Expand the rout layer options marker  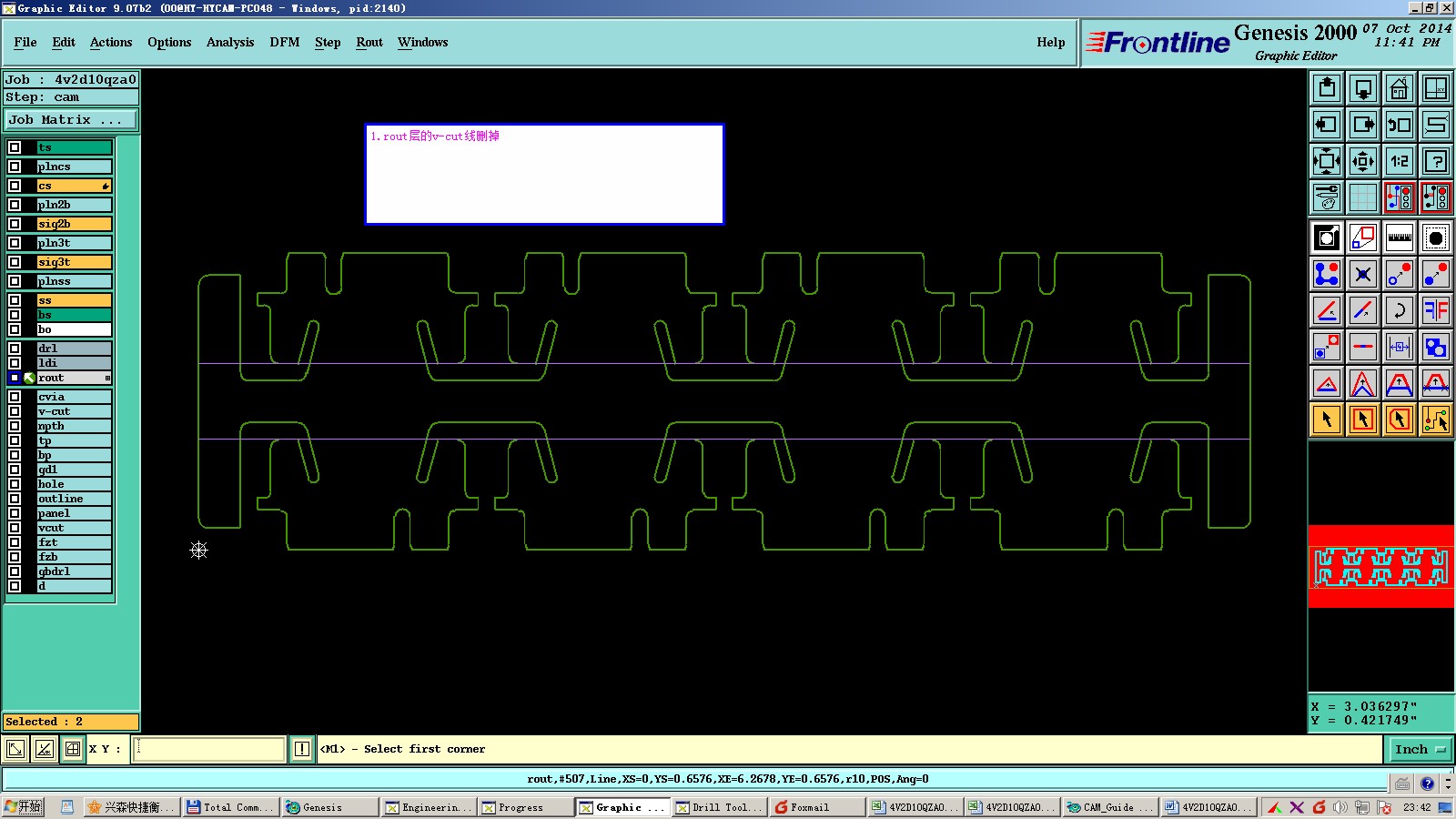tap(107, 378)
